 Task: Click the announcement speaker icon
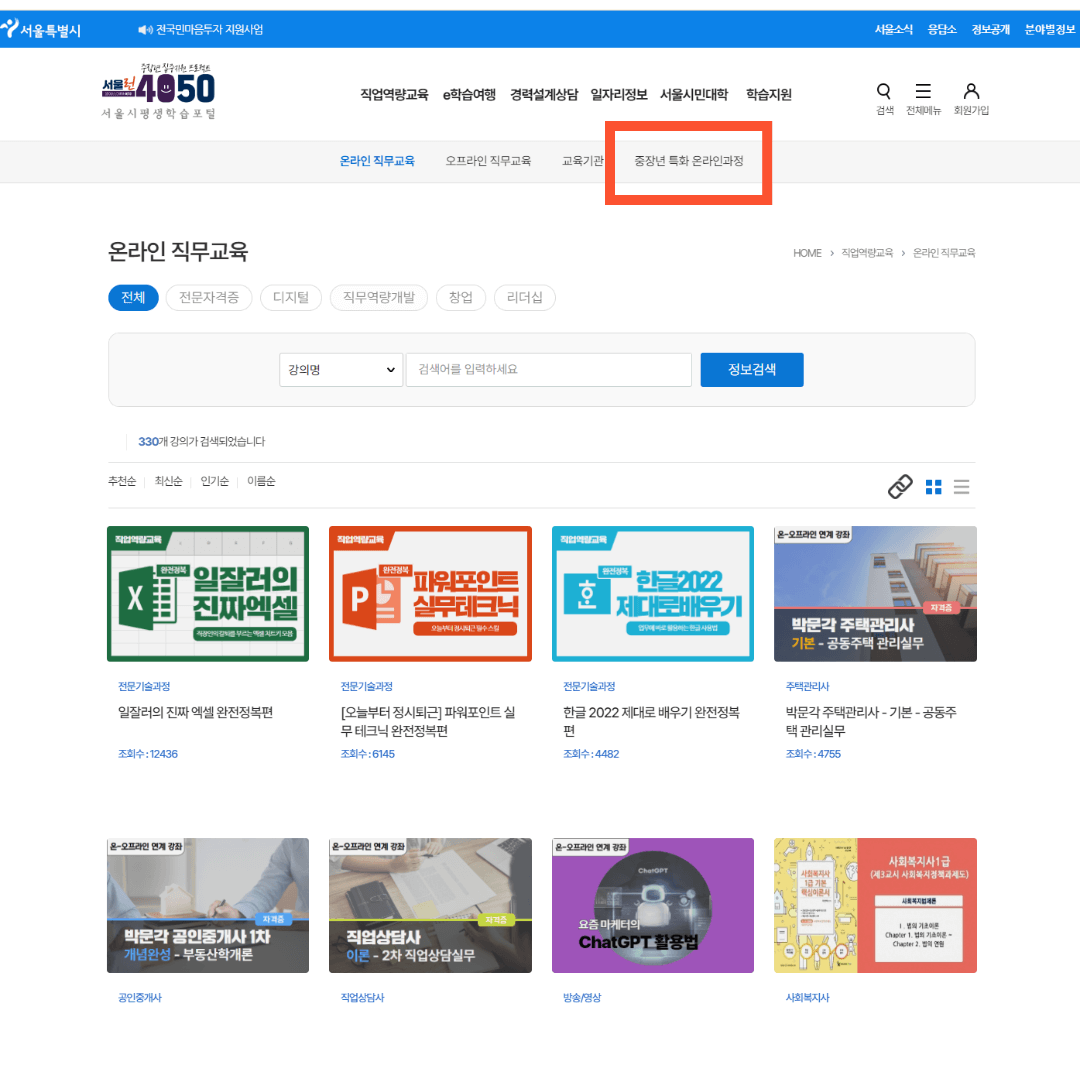(x=142, y=29)
